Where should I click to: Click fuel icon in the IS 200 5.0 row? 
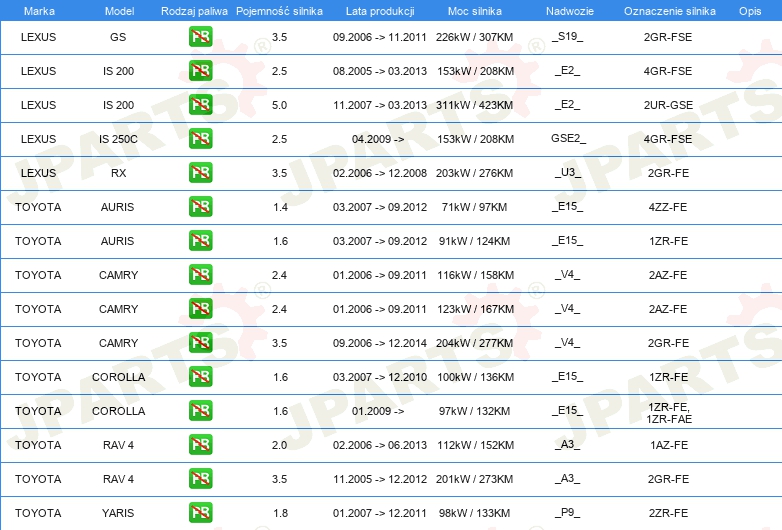pos(200,105)
